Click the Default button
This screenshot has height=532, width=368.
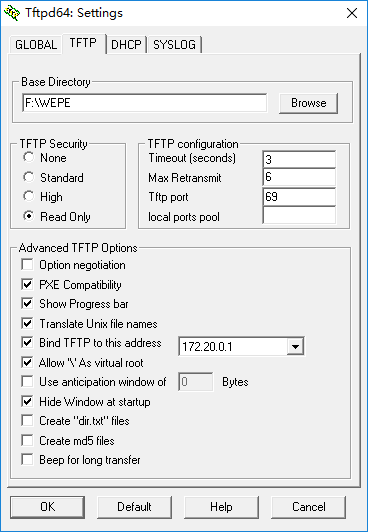[x=134, y=507]
